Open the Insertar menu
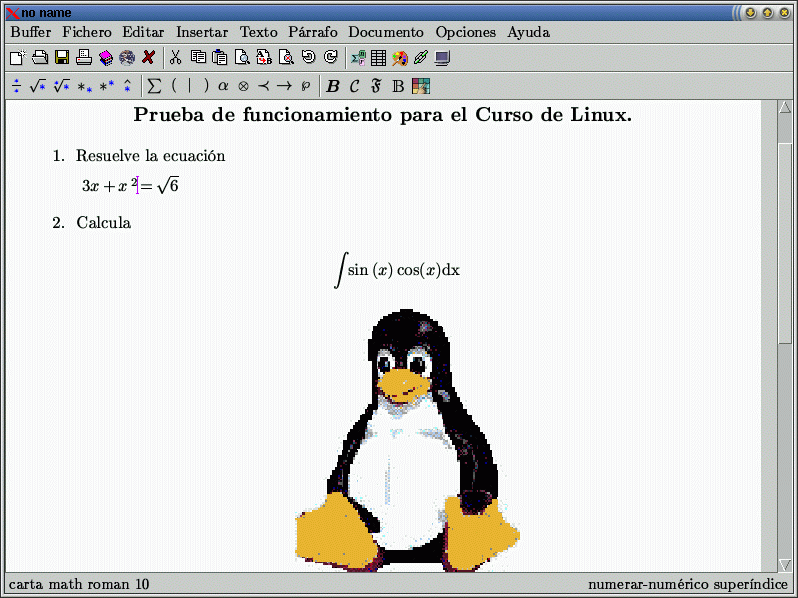This screenshot has height=598, width=798. 202,32
